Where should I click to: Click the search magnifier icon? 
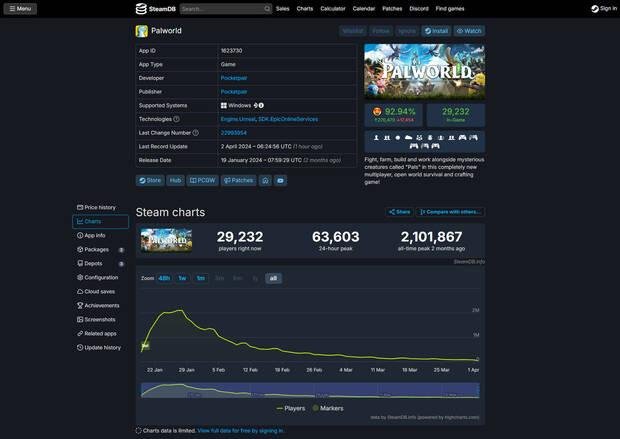click(x=267, y=9)
